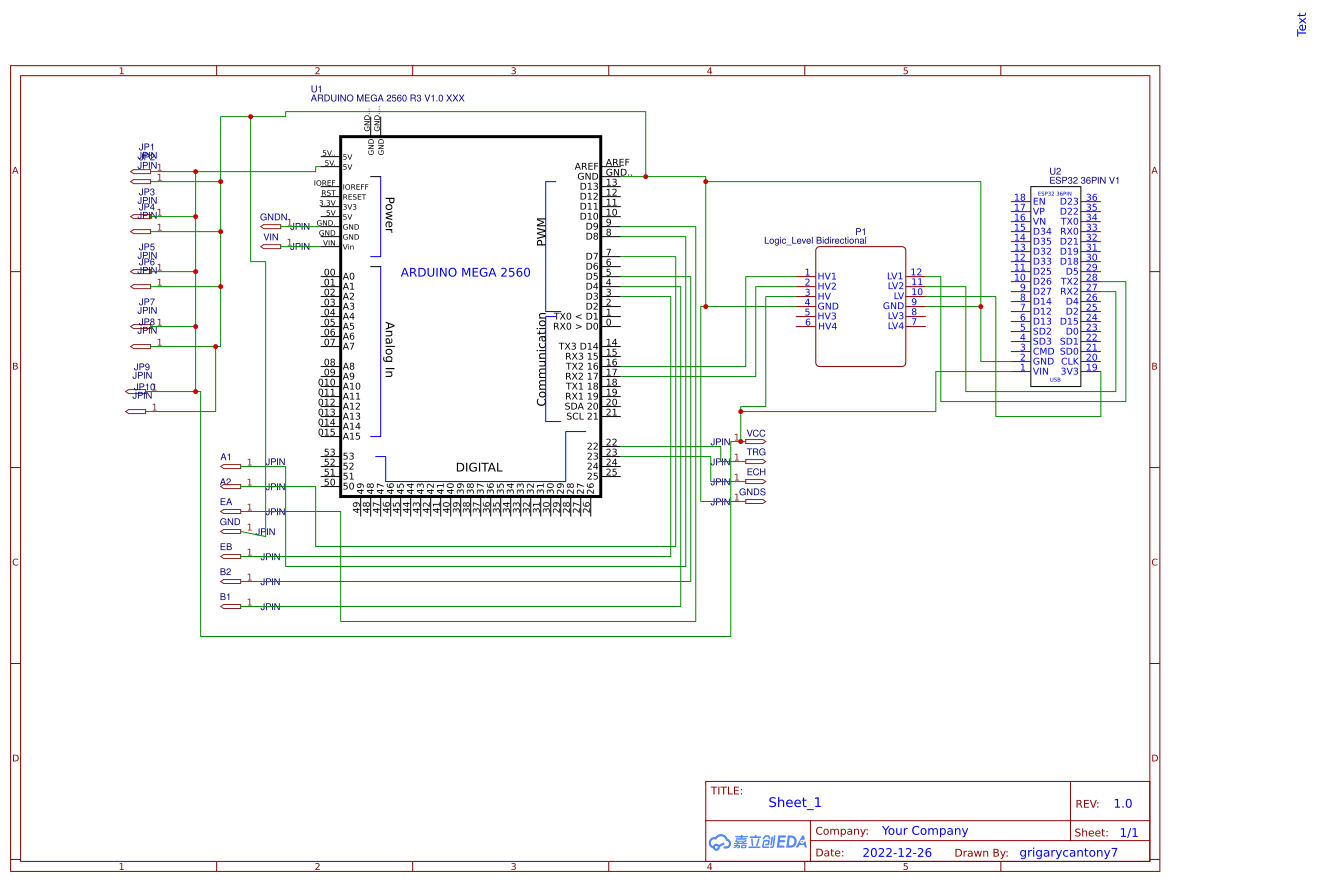Click the vertical Text label at top right
The width and height of the screenshot is (1318, 882).
tap(1301, 25)
